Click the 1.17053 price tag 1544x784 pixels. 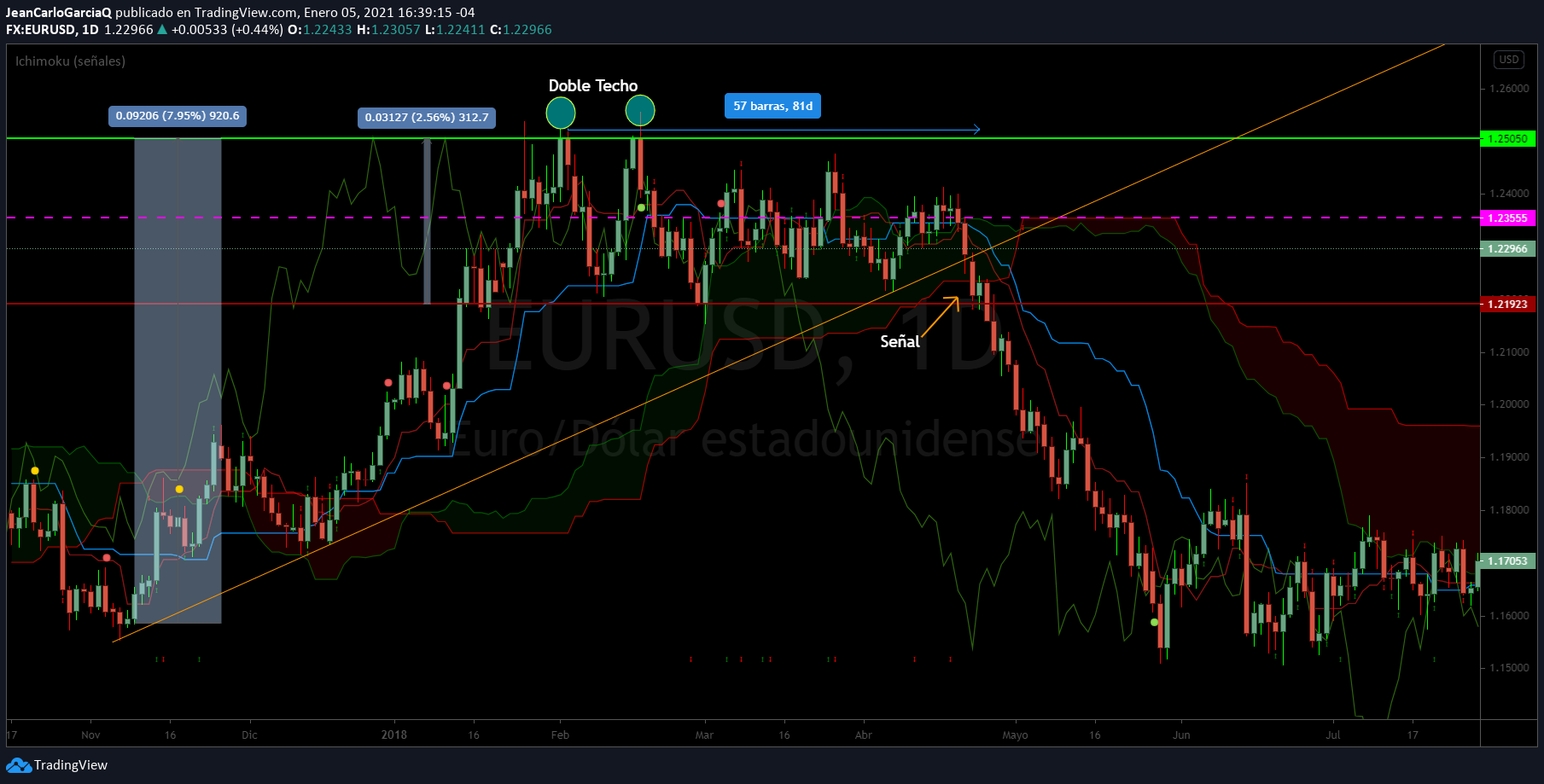1507,561
